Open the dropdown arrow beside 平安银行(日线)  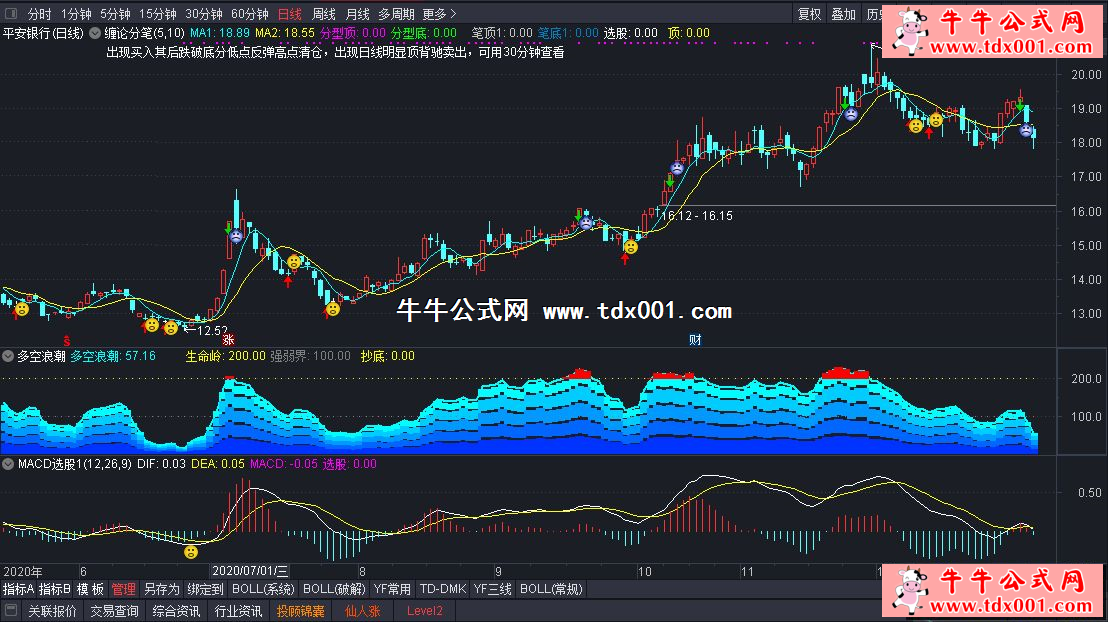[x=95, y=33]
